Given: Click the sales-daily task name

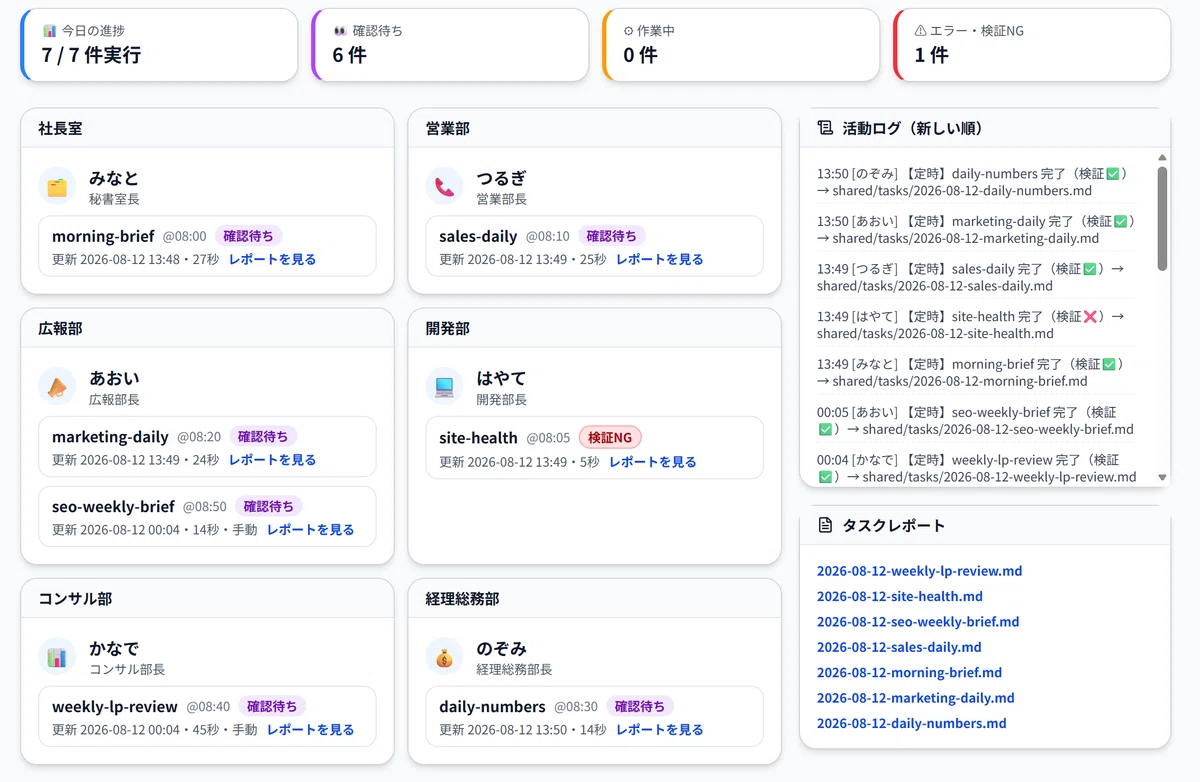Looking at the screenshot, I should coord(478,236).
